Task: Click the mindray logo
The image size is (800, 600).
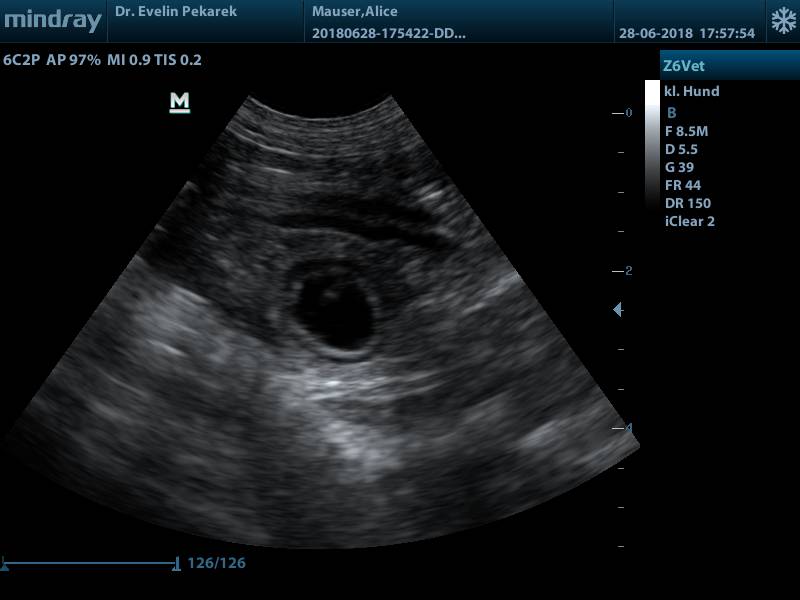Action: tap(53, 21)
